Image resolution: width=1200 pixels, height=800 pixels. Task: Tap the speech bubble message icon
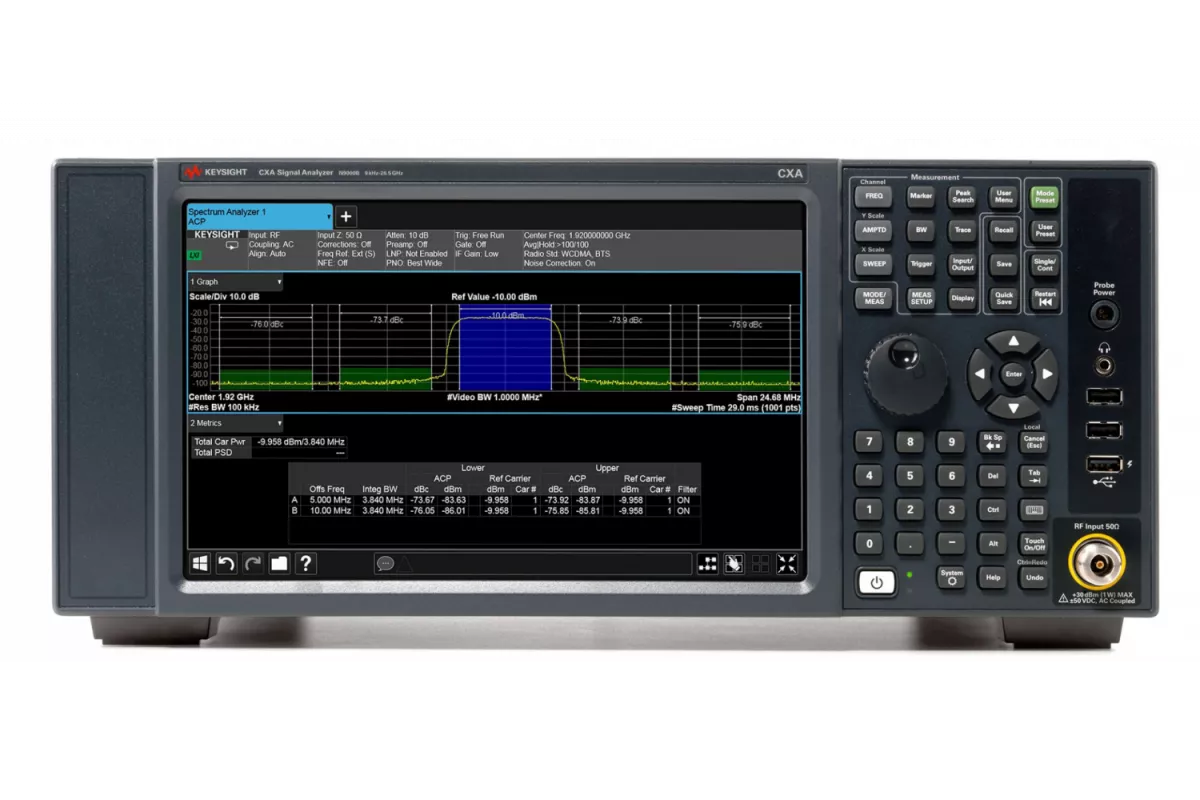pos(385,564)
